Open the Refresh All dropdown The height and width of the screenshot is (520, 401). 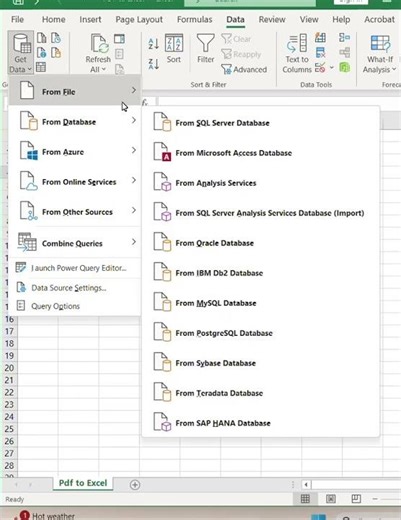(x=98, y=53)
